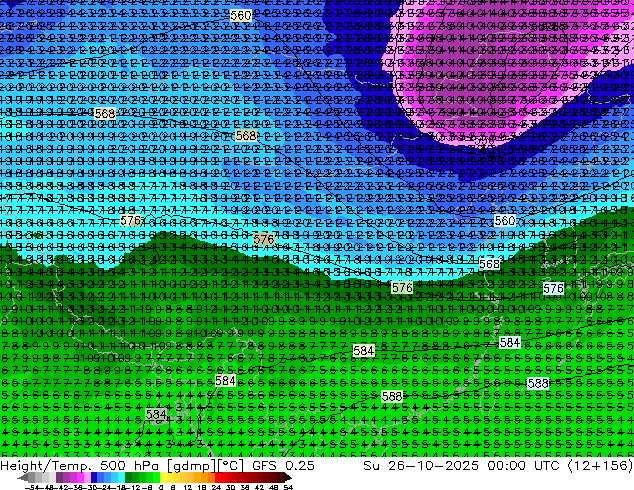634x490 pixels.
Task: Click the '-54' legend scale value
Action: 31,488
